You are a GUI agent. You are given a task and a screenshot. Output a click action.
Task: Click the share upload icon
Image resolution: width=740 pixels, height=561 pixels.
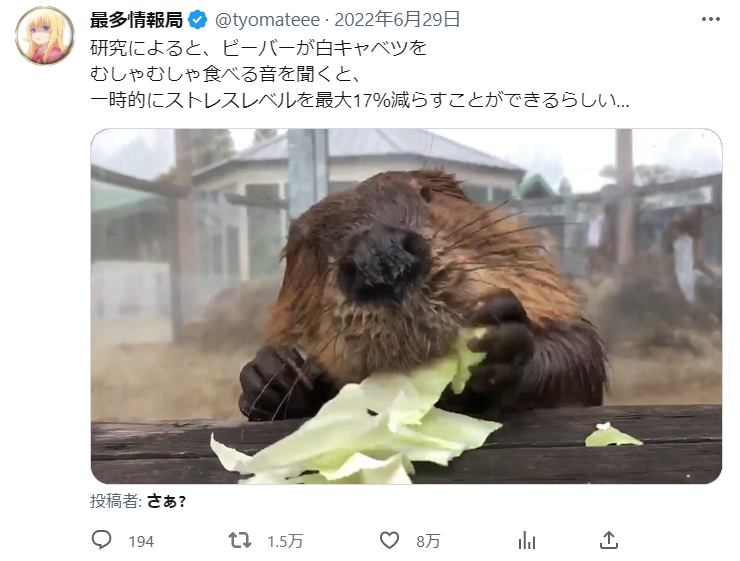click(x=609, y=540)
